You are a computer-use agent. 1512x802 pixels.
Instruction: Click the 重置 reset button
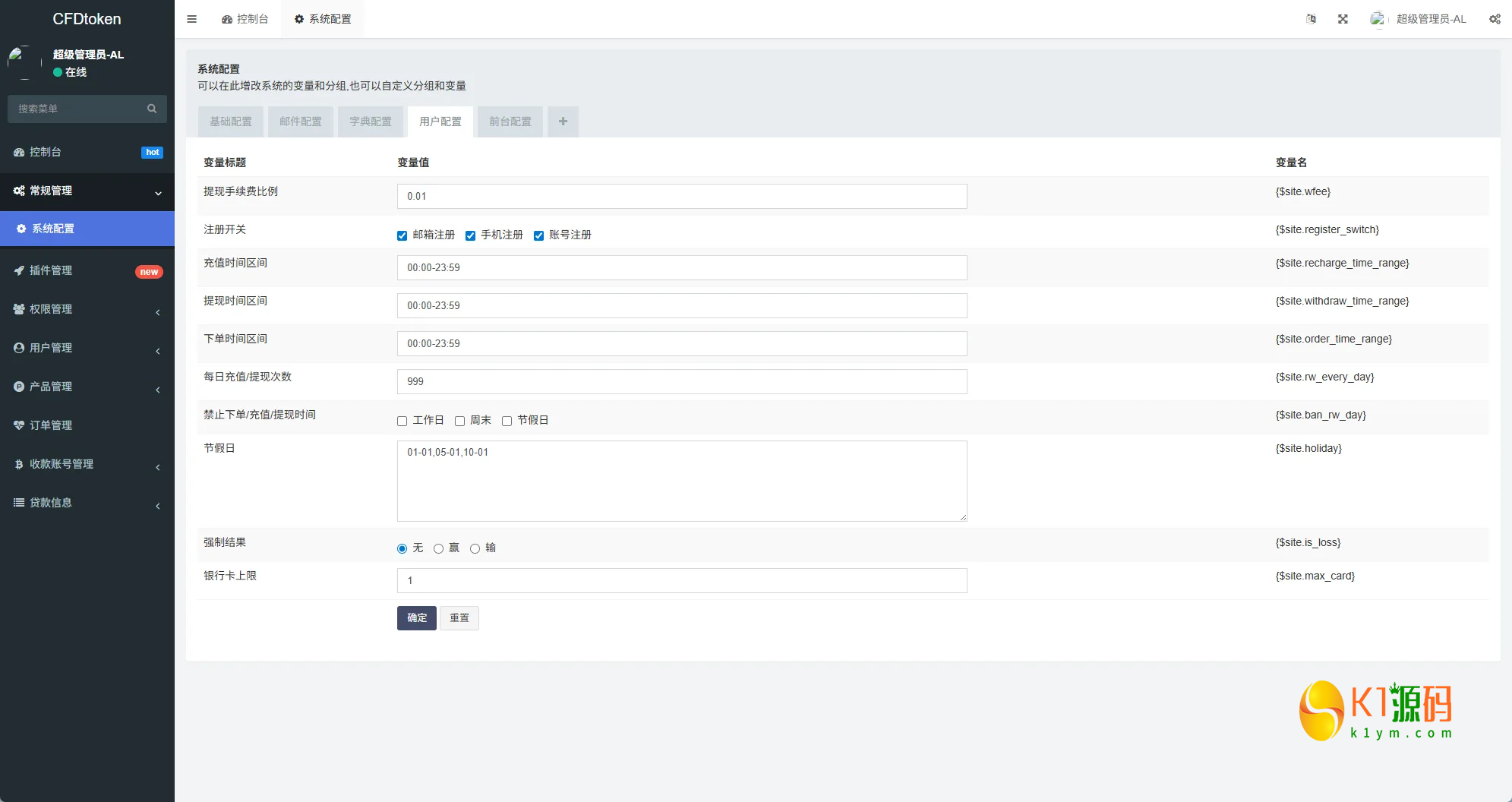tap(459, 618)
